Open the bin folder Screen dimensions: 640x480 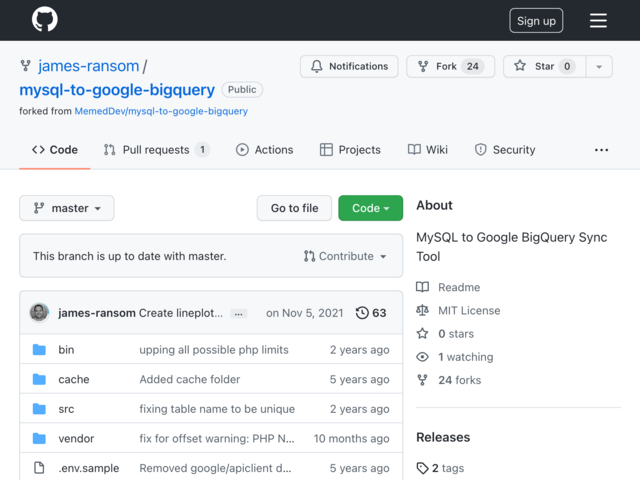pos(66,350)
